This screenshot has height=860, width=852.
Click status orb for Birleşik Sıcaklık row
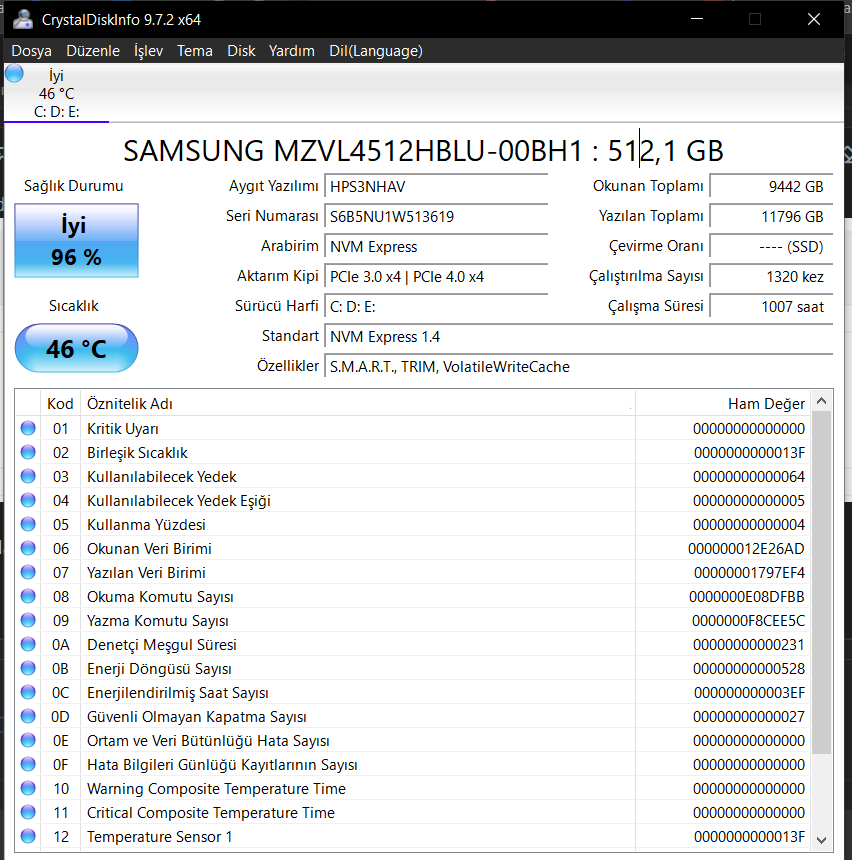pos(28,452)
